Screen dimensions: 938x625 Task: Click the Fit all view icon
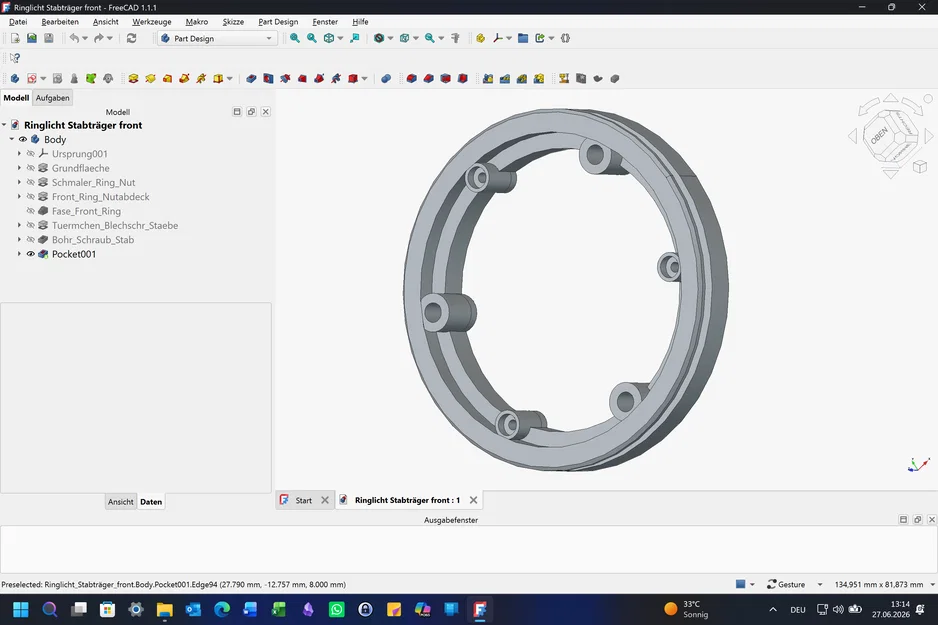coord(295,38)
